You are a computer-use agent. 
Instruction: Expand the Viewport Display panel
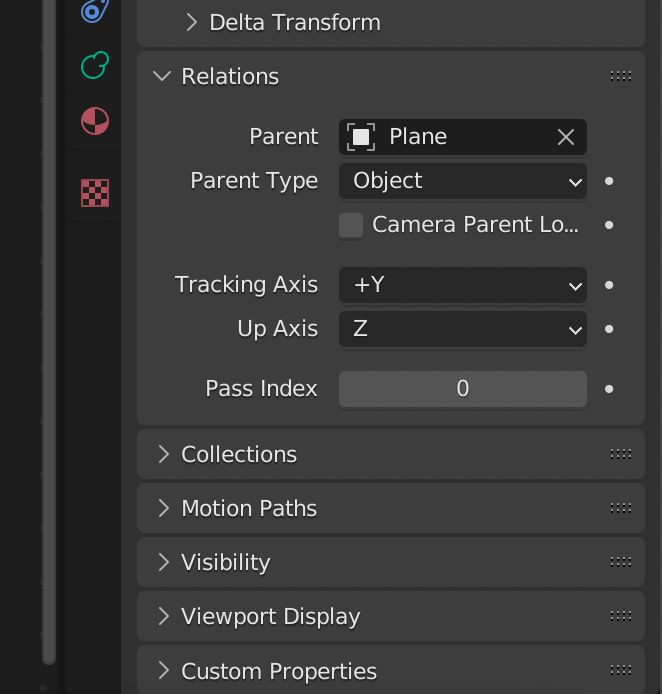tap(163, 616)
